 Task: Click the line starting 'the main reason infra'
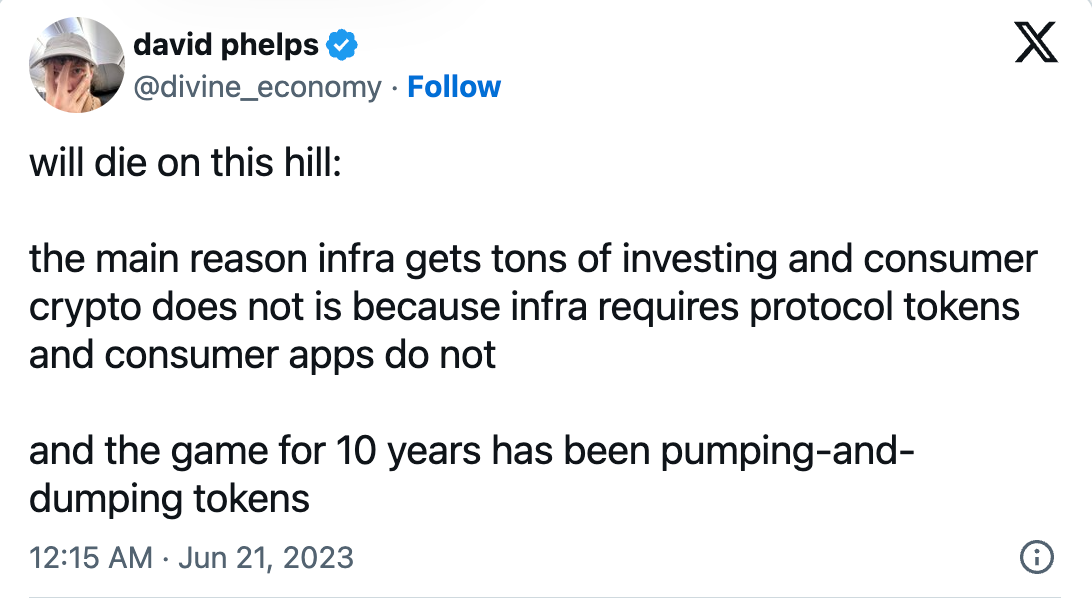533,260
